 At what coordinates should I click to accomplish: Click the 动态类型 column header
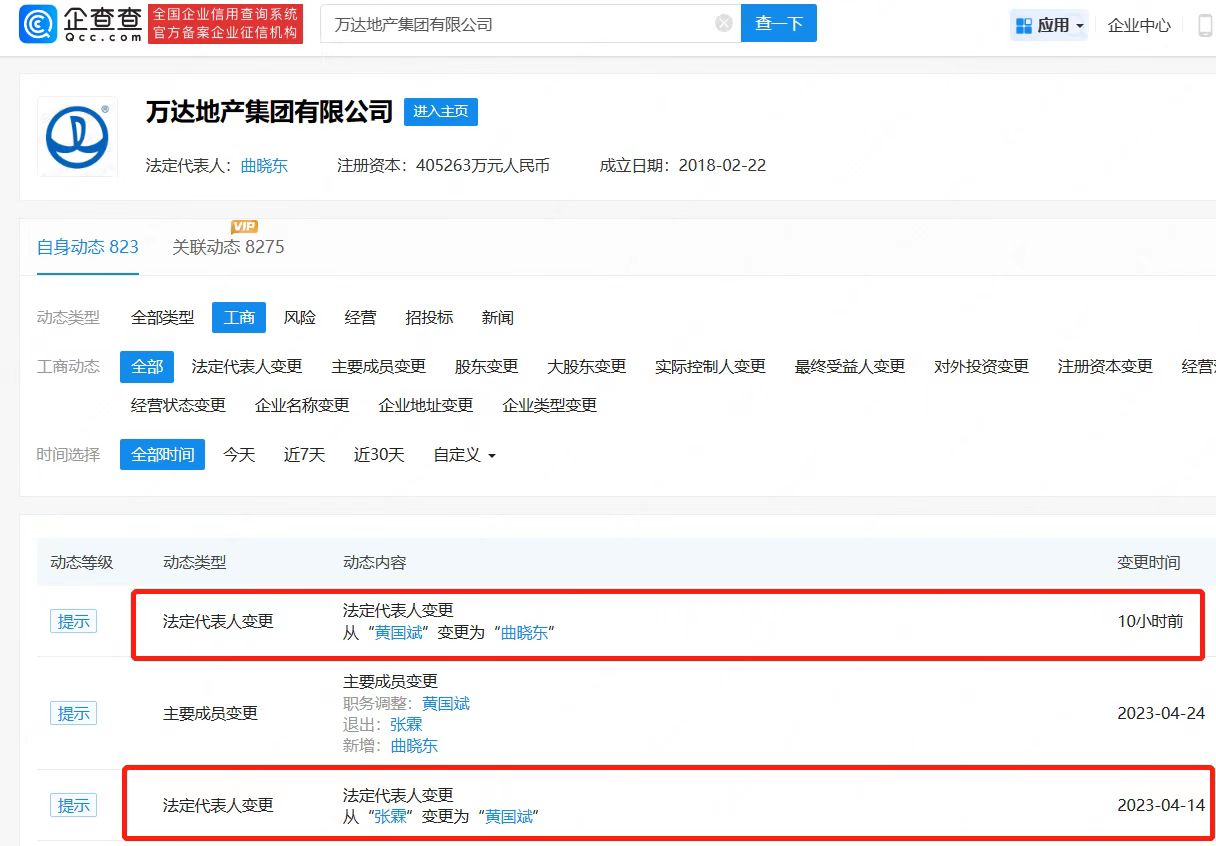pos(195,563)
